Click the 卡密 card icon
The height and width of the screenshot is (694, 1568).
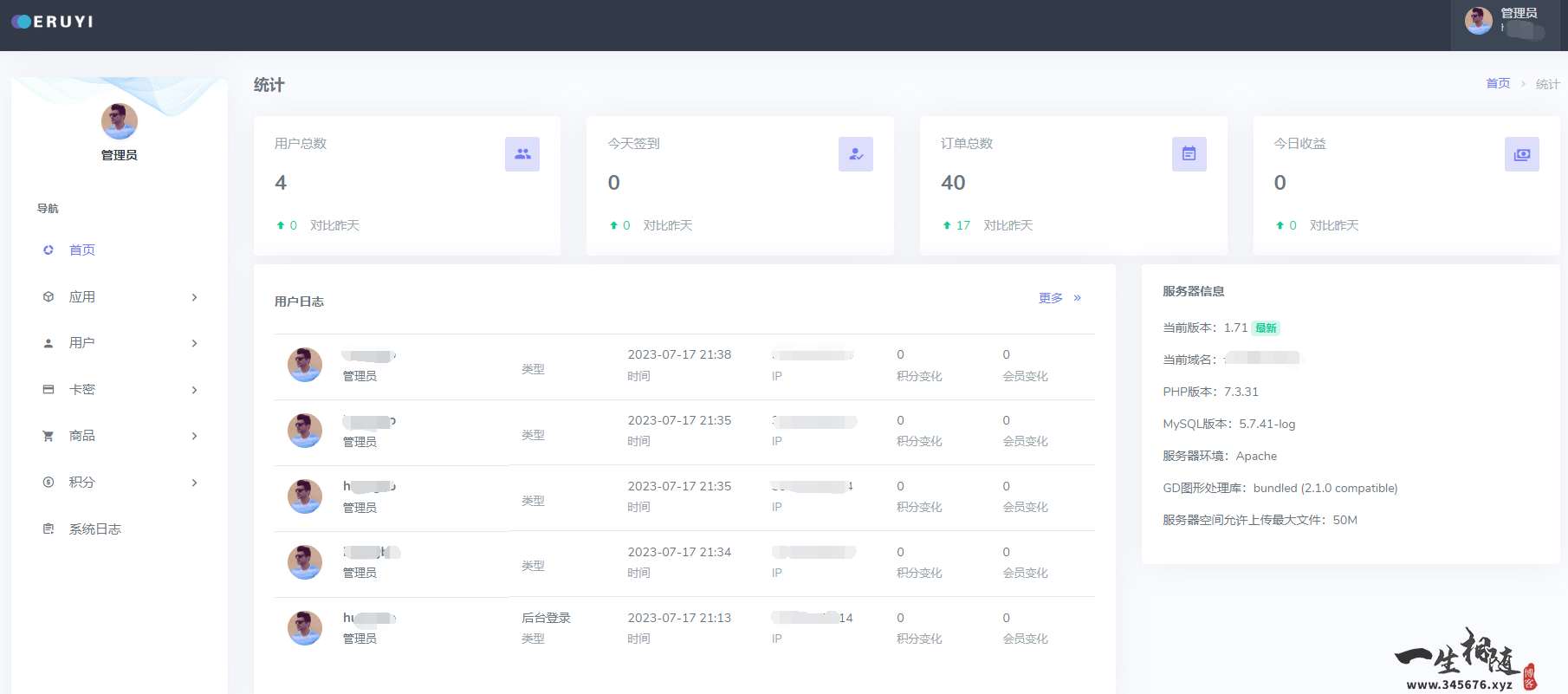point(49,389)
